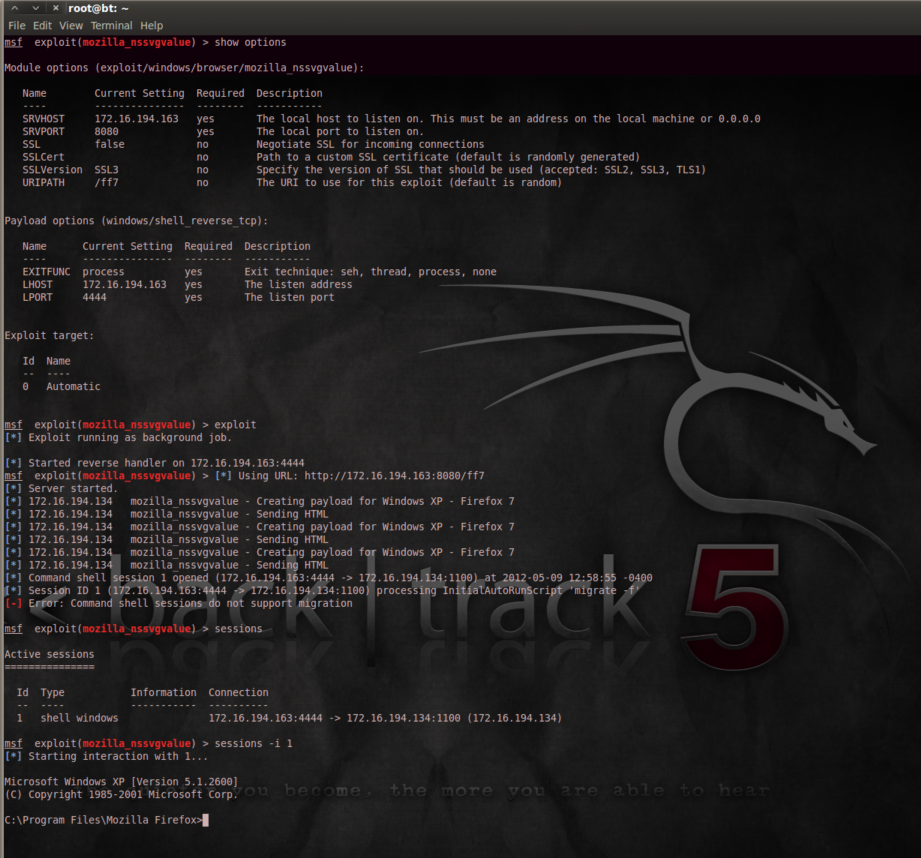921x858 pixels.
Task: Click the SSL setting value false
Action: tap(109, 144)
